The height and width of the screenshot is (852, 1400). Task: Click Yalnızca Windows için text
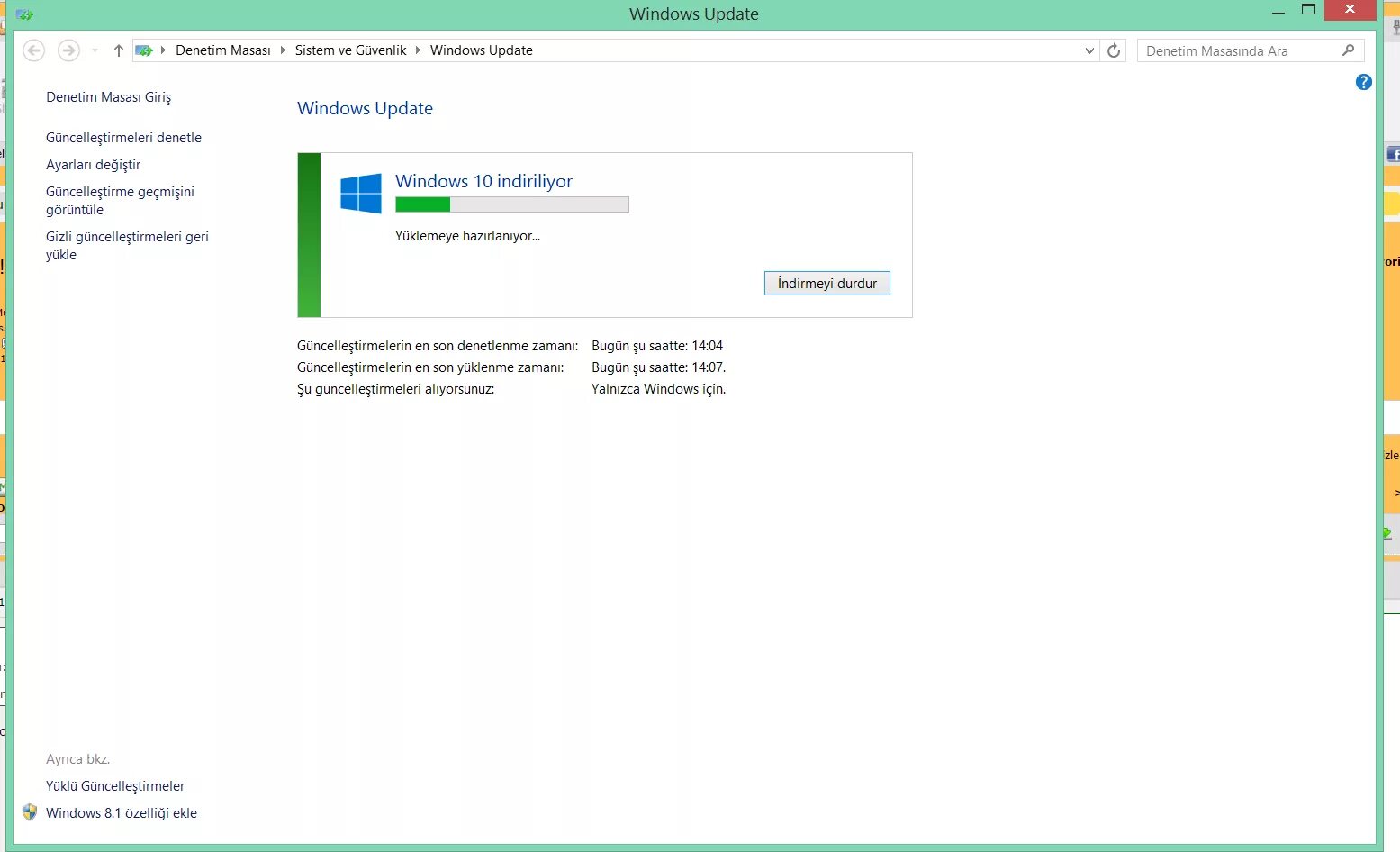(x=659, y=389)
